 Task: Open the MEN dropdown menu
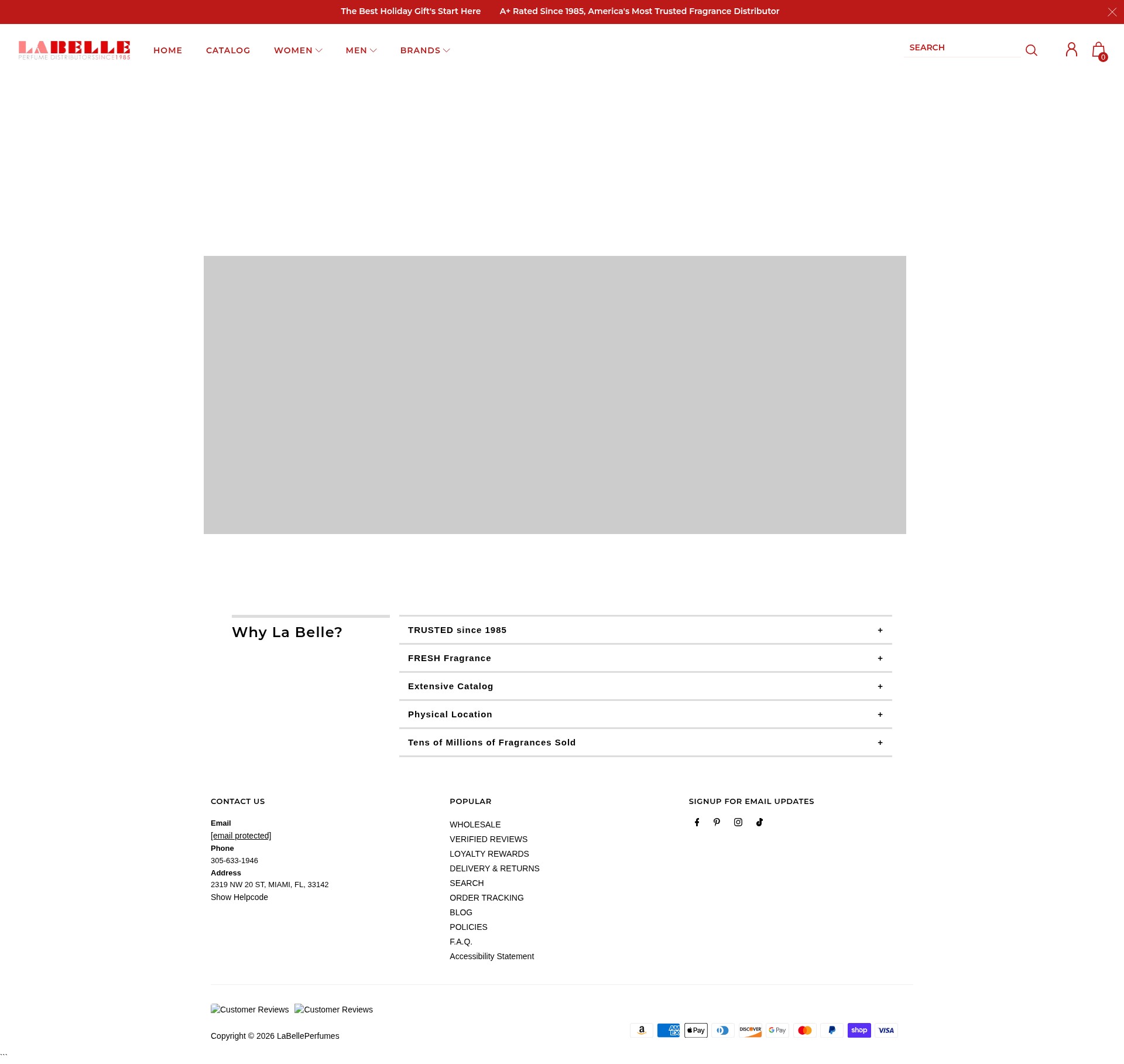point(361,50)
